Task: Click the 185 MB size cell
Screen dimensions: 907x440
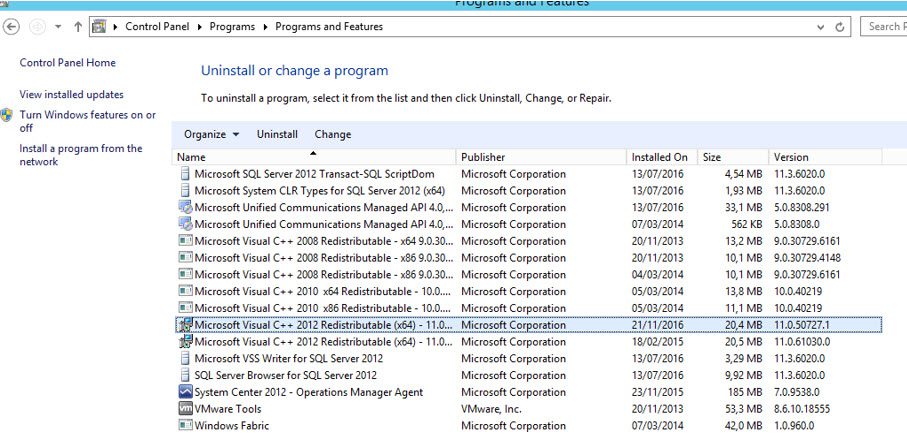Action: pyautogui.click(x=743, y=392)
